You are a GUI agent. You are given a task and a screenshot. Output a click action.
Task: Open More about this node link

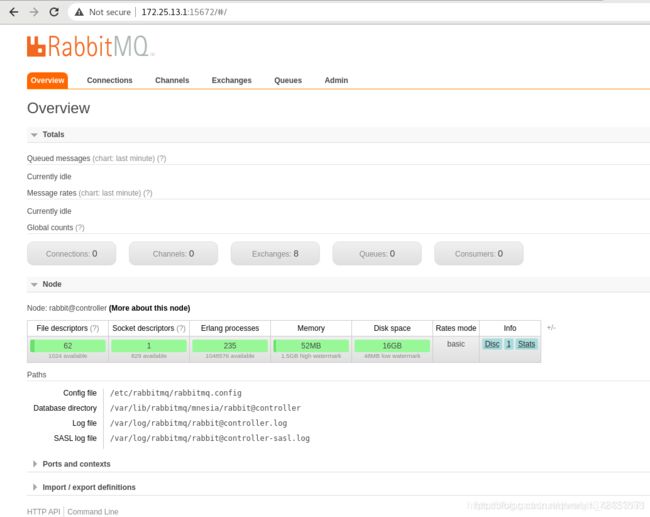coord(149,308)
